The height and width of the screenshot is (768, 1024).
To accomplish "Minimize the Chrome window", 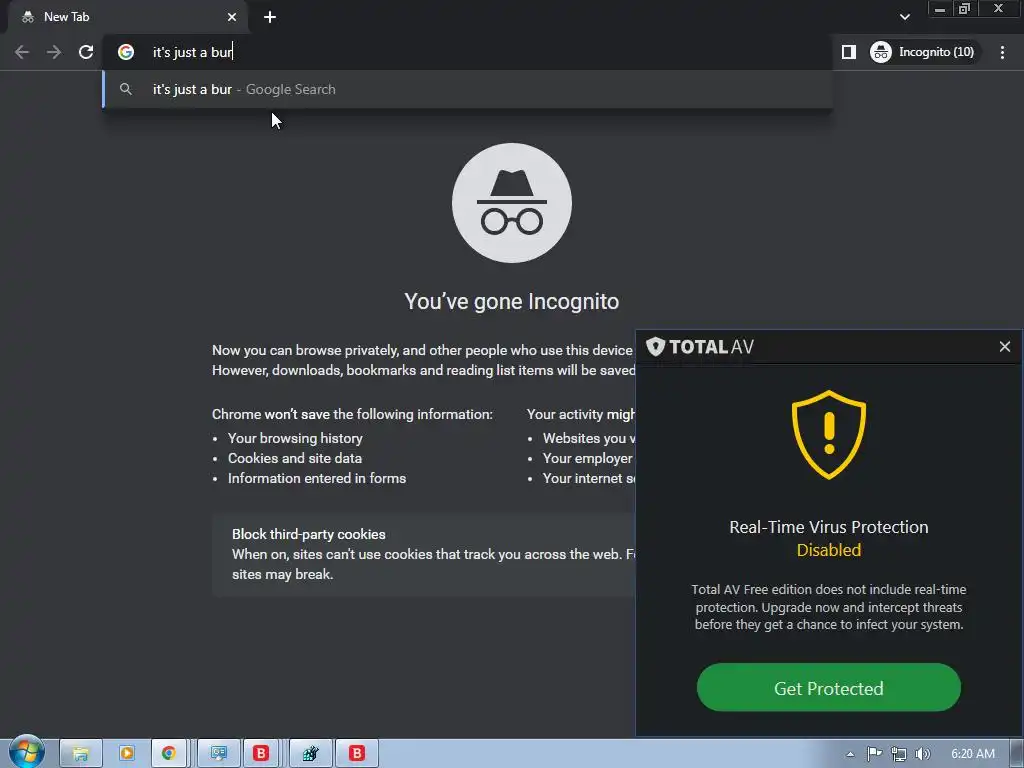I will 940,9.
